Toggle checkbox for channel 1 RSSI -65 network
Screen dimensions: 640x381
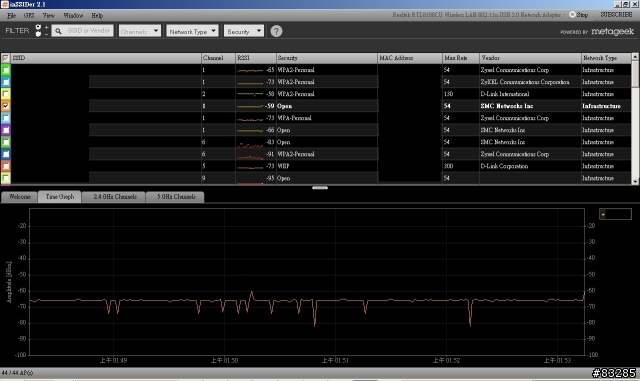[x=6, y=70]
